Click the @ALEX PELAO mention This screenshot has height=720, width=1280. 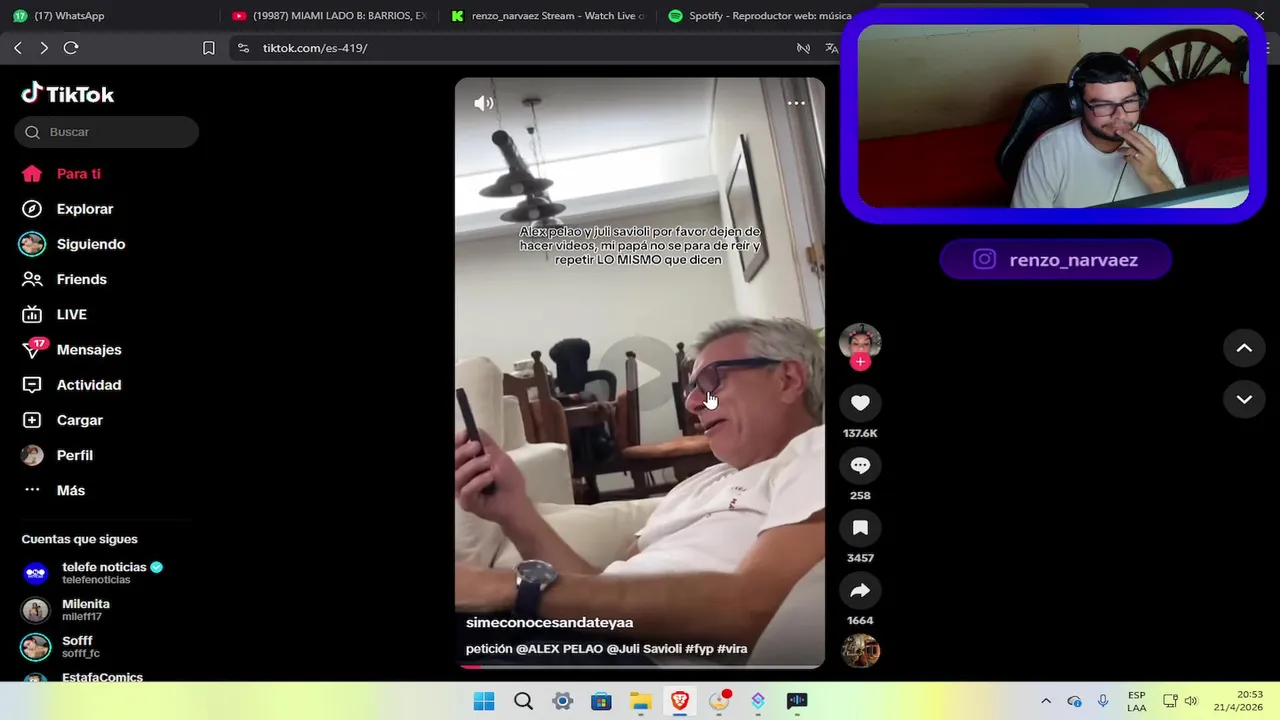(x=558, y=649)
